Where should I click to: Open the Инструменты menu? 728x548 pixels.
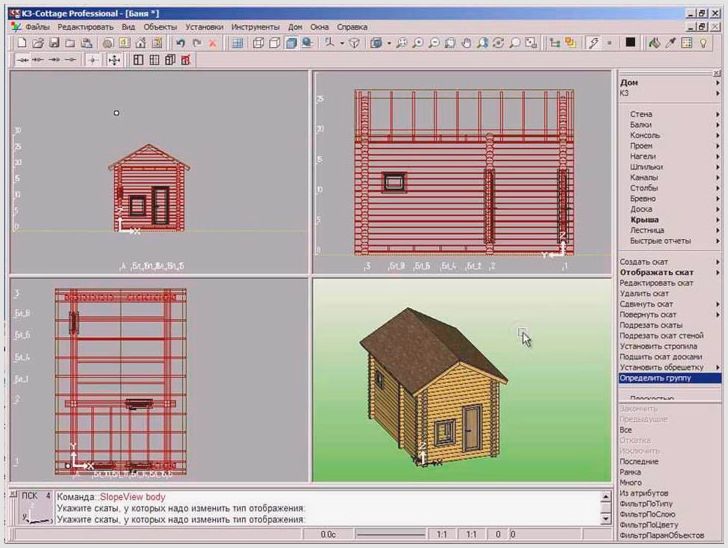(255, 27)
